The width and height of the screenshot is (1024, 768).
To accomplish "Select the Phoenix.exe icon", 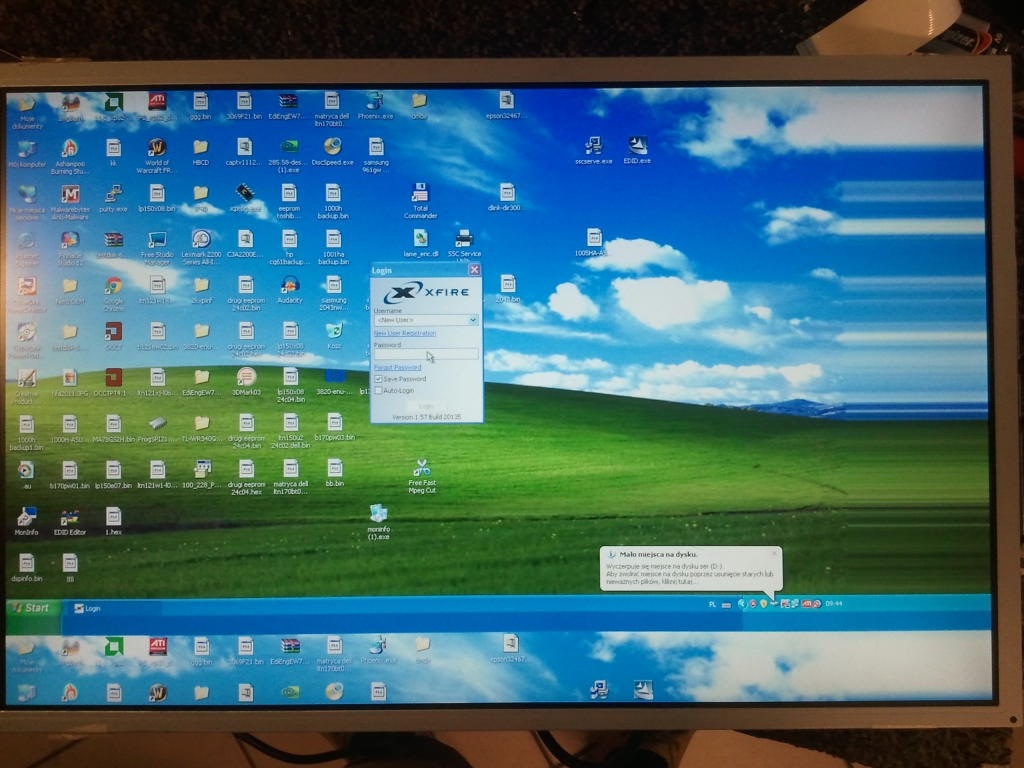I will click(376, 107).
